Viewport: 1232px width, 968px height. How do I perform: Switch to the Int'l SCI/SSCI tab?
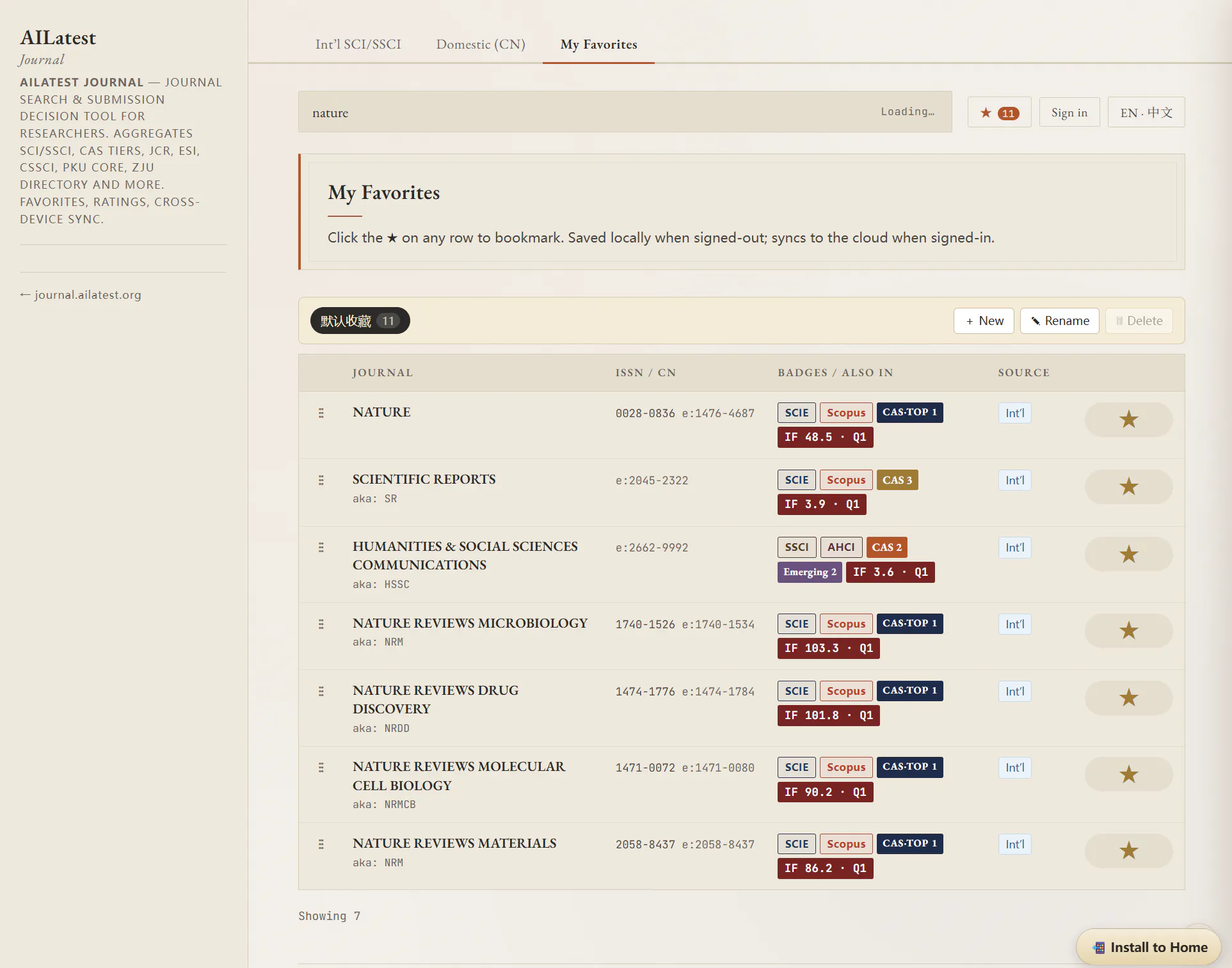click(x=358, y=44)
